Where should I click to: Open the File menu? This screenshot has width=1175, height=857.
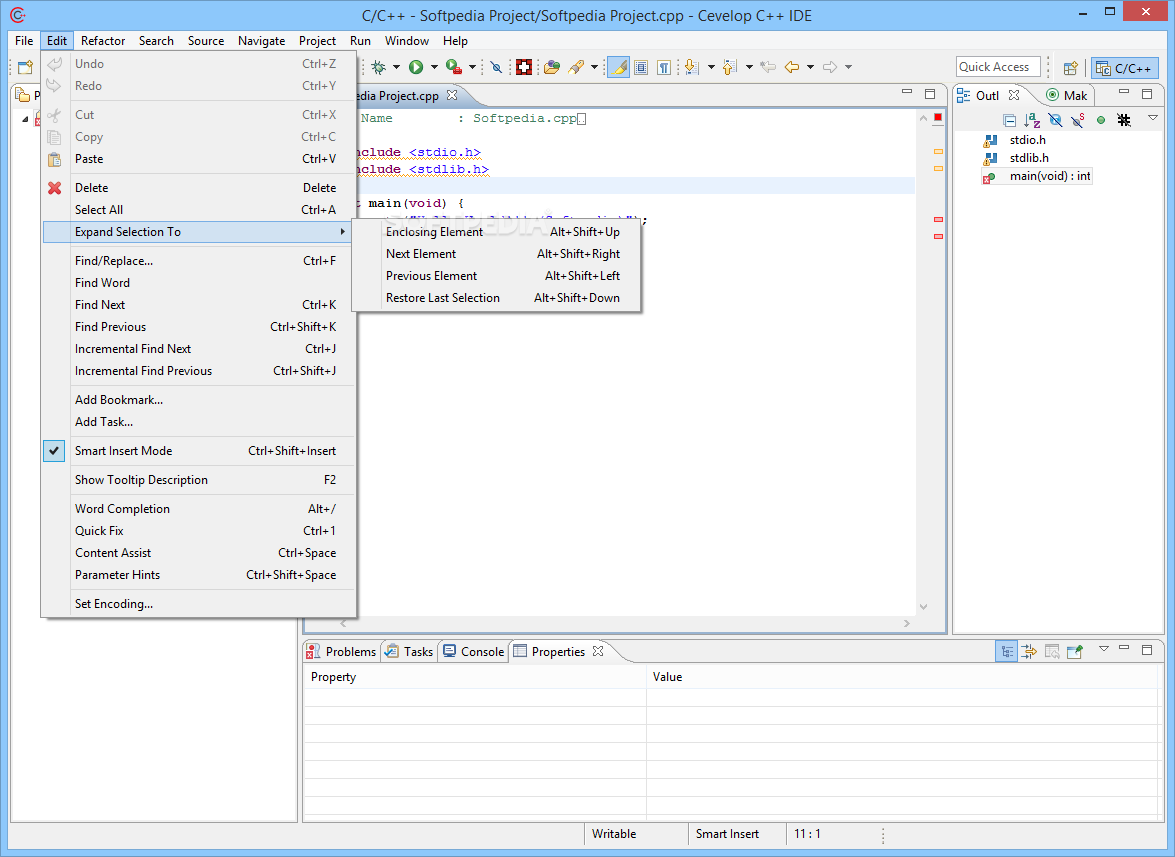(x=24, y=40)
